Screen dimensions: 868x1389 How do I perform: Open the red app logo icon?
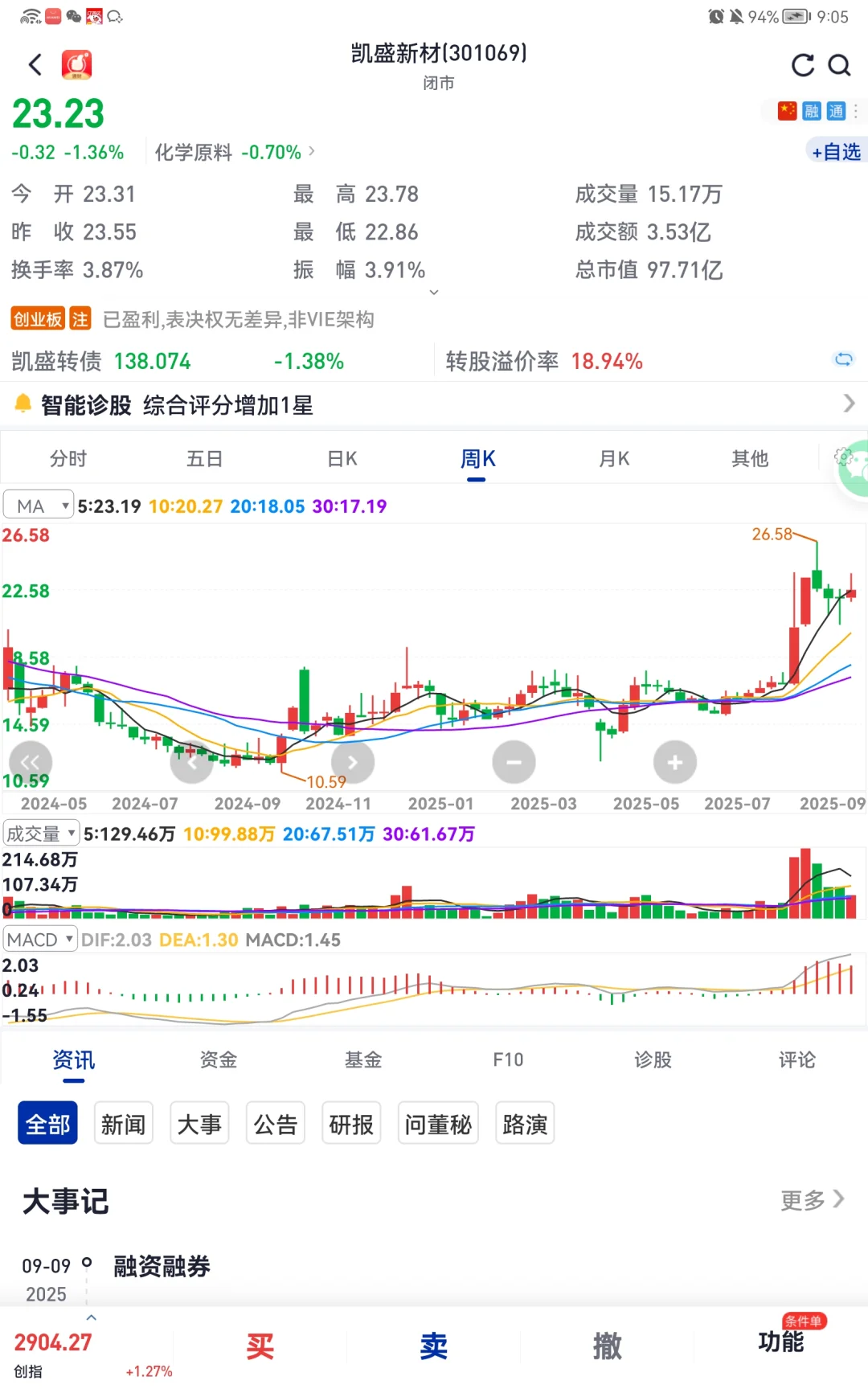pyautogui.click(x=77, y=65)
